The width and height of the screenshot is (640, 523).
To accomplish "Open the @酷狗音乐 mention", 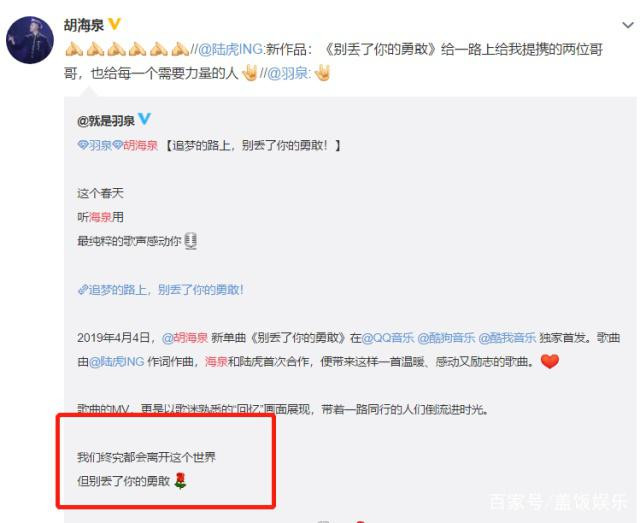I will pos(446,338).
